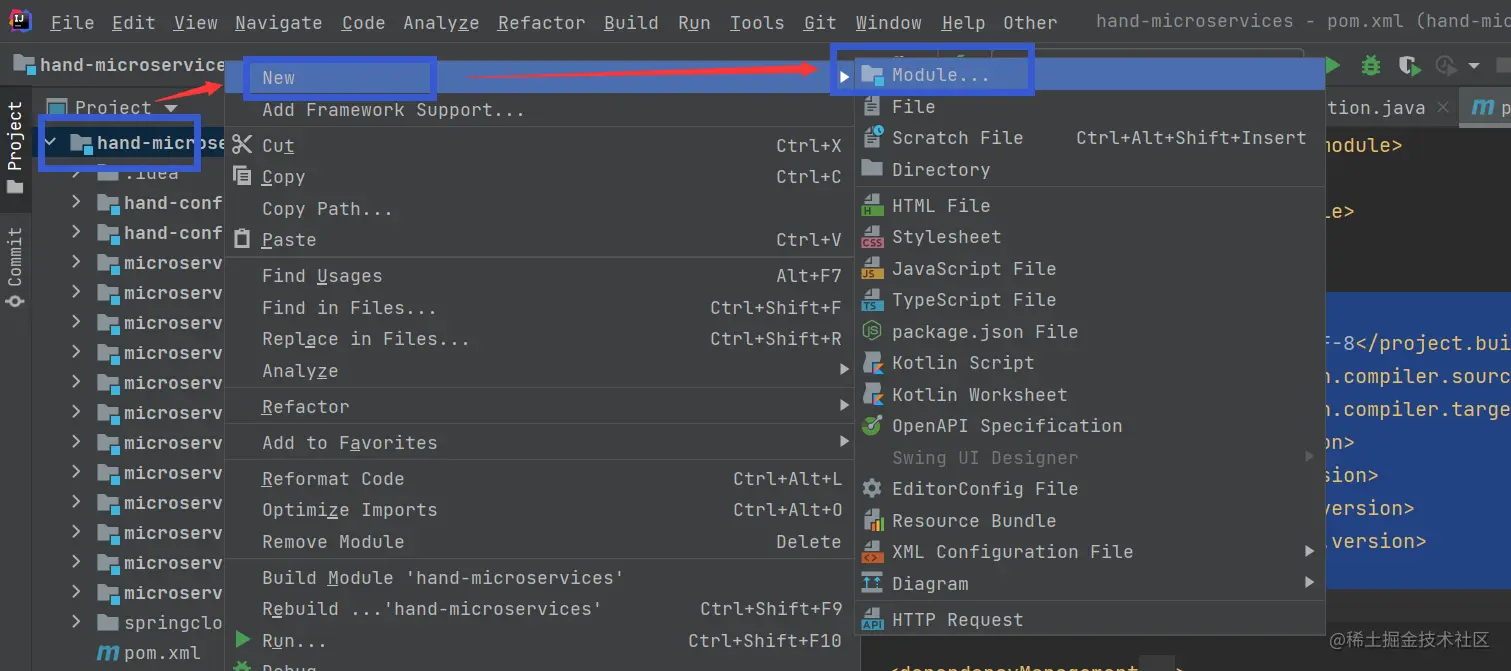
Task: Select the .idea folder in the tree
Action: [150, 173]
